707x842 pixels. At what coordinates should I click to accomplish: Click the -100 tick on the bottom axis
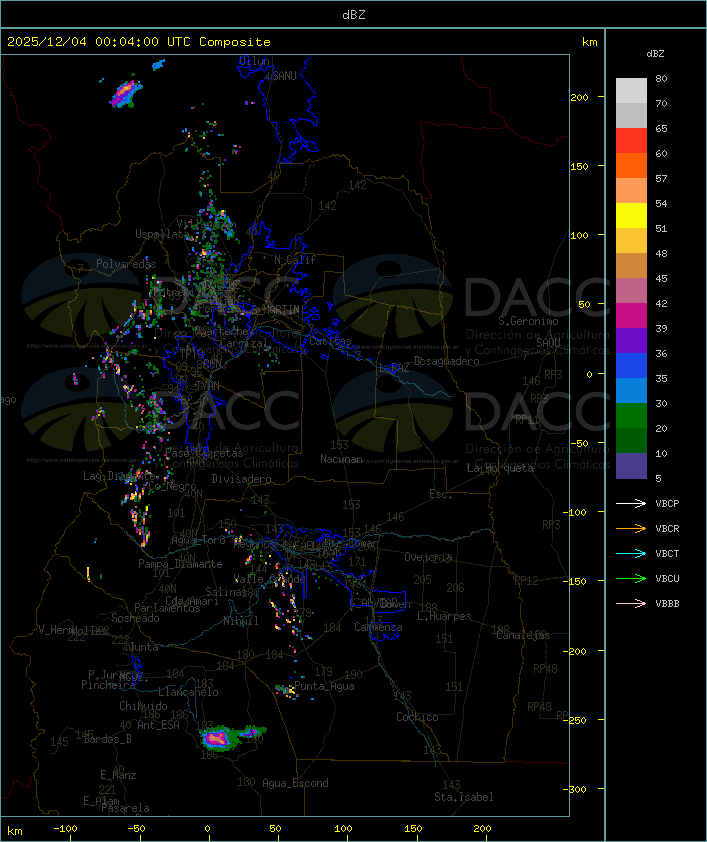tap(65, 829)
